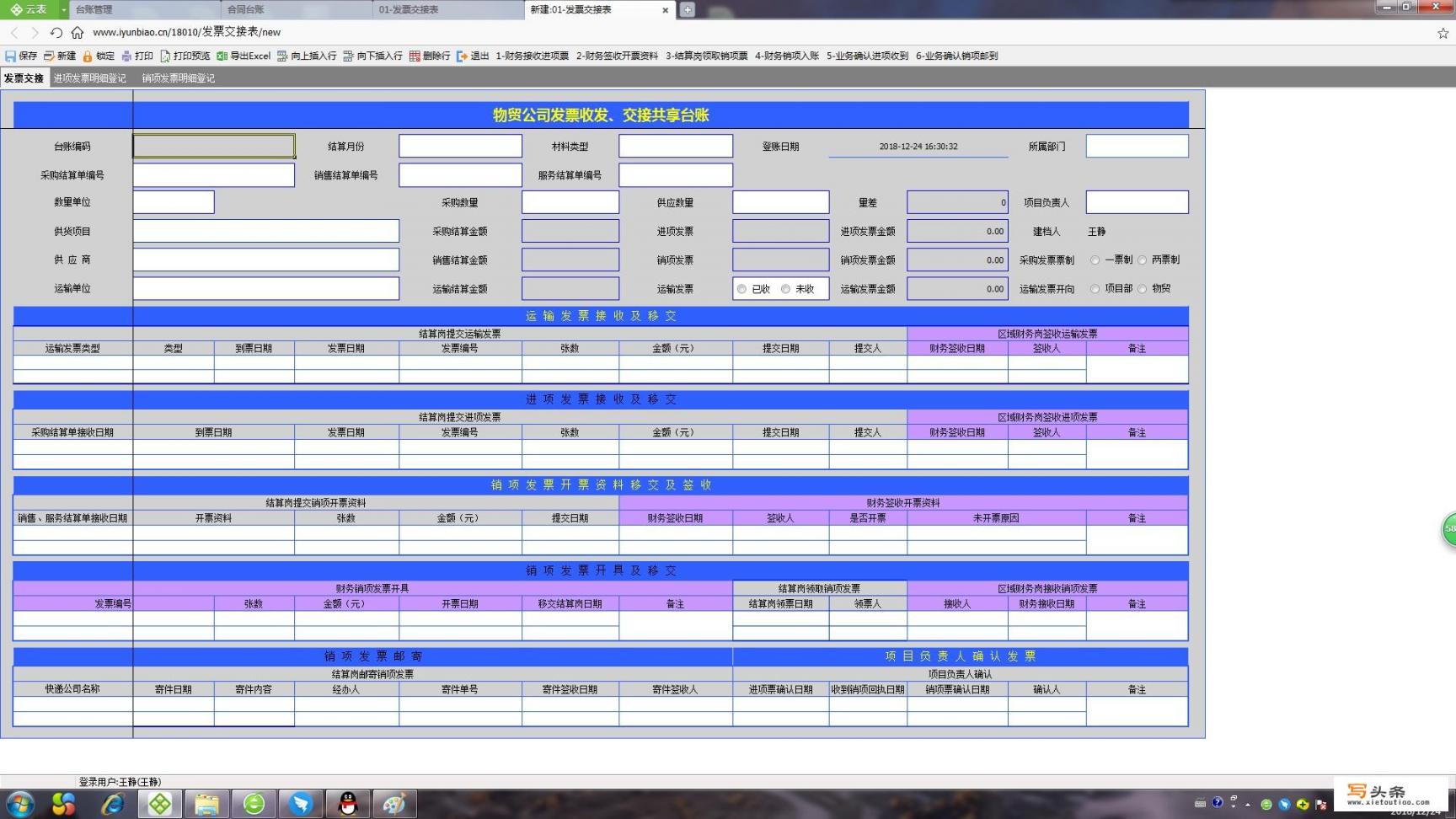
Task: Click the blue bird taskbar icon
Action: tap(301, 804)
